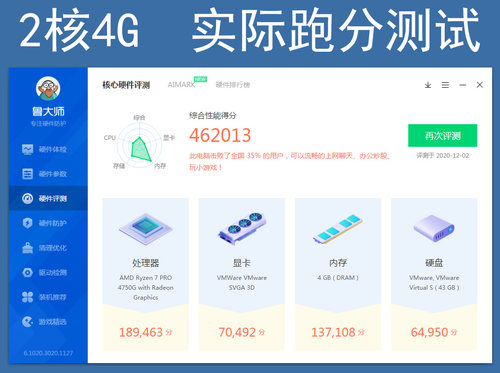This screenshot has width=500, height=373.
Task: Switch to the 核心硬件评测 tab
Action: 126,85
